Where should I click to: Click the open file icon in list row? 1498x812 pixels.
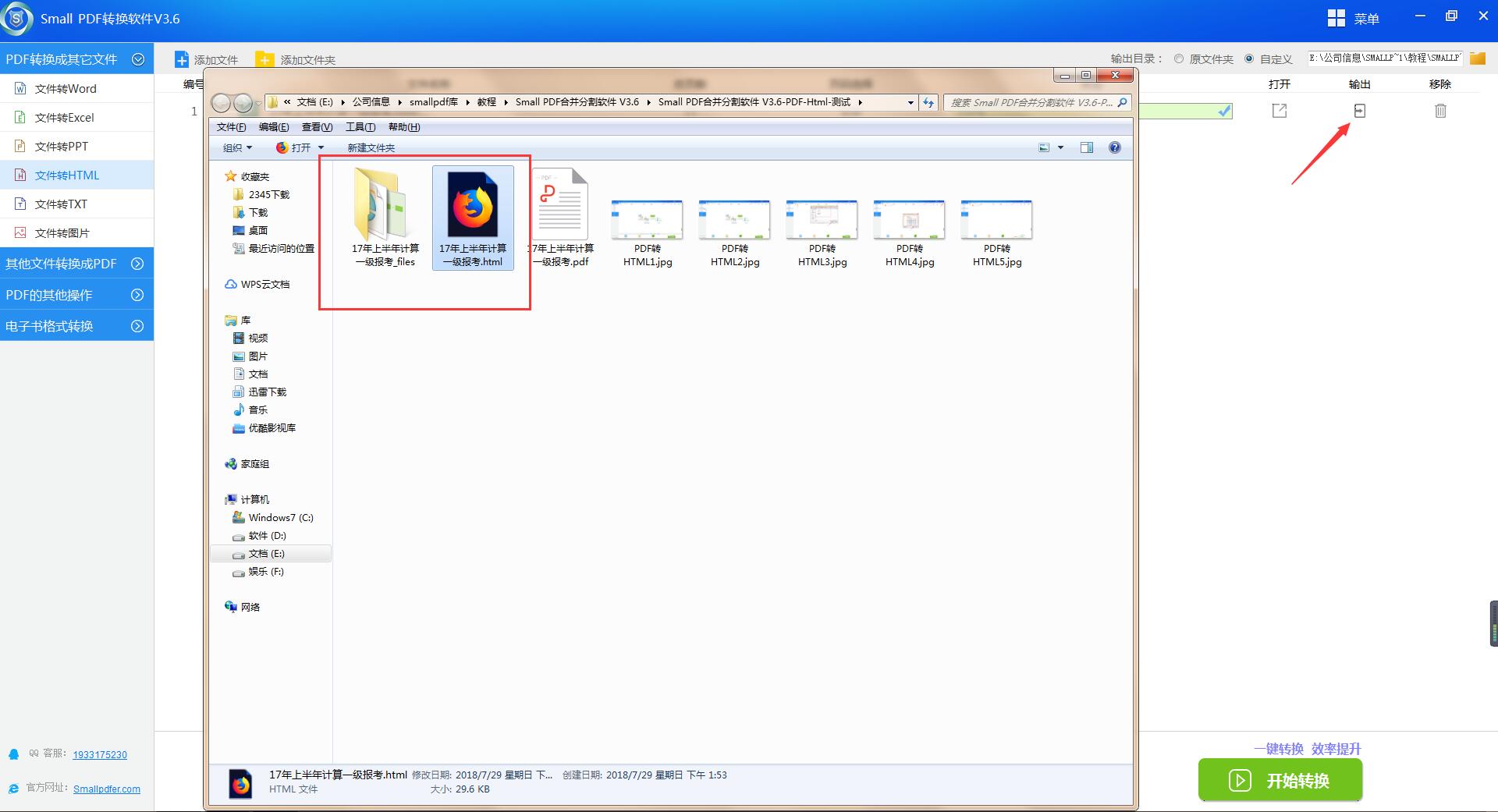[x=1279, y=111]
